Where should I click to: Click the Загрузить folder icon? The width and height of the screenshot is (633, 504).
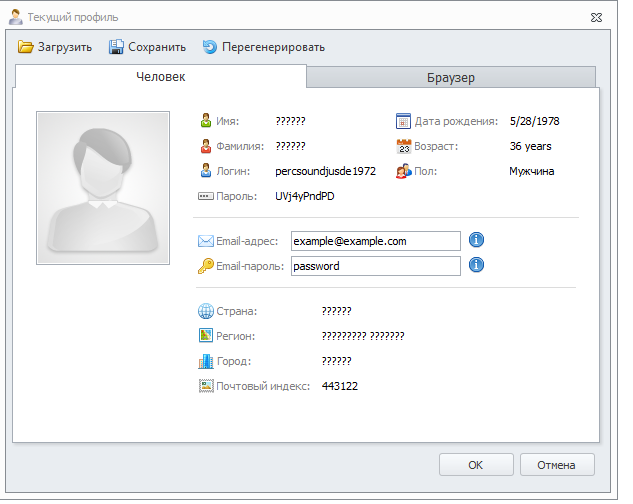25,47
